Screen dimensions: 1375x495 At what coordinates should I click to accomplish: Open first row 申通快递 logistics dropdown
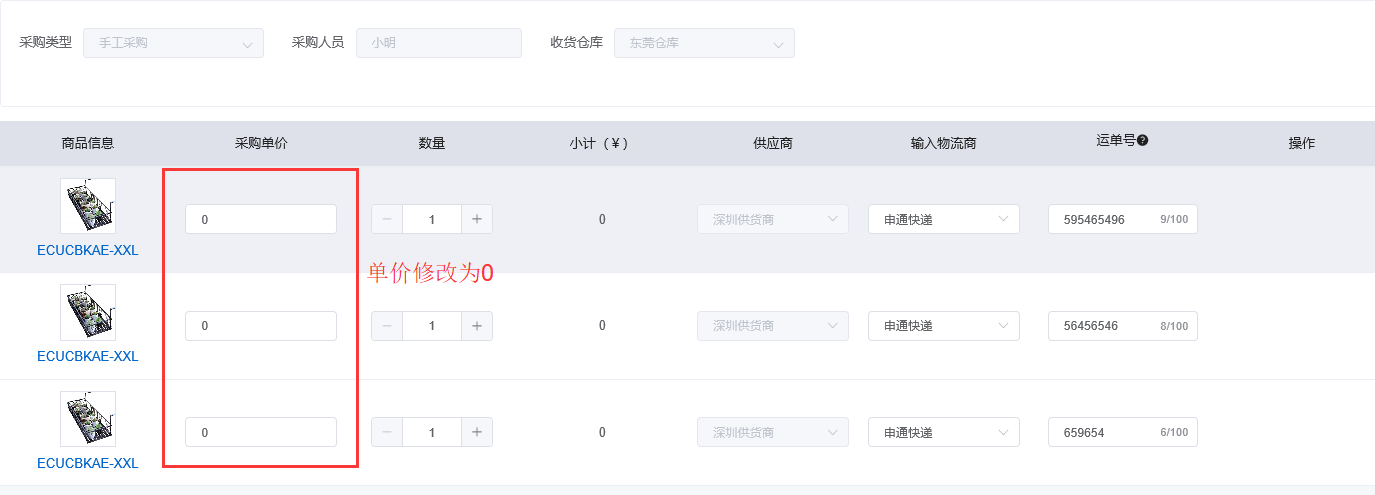943,219
